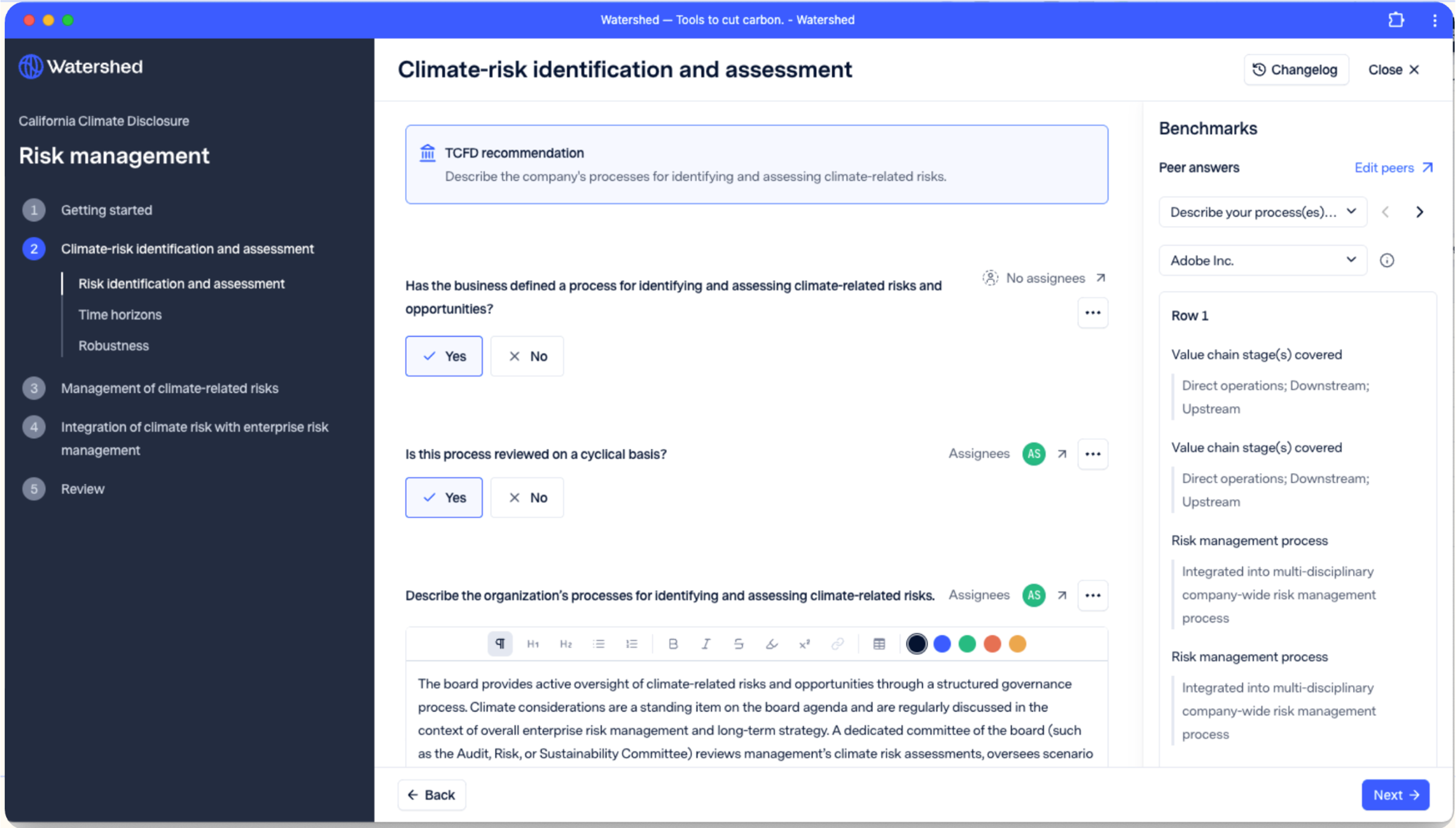Click the Next button
This screenshot has width=1456, height=828.
pyautogui.click(x=1396, y=795)
